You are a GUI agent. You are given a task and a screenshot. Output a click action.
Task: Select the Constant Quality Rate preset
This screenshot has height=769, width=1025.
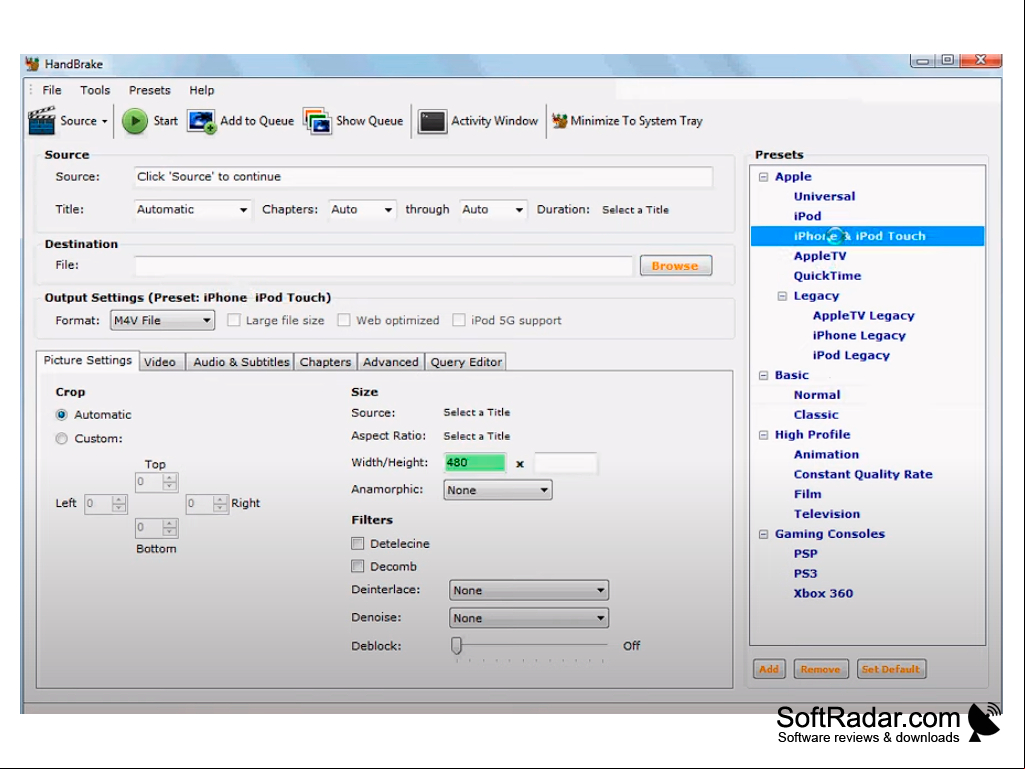863,474
